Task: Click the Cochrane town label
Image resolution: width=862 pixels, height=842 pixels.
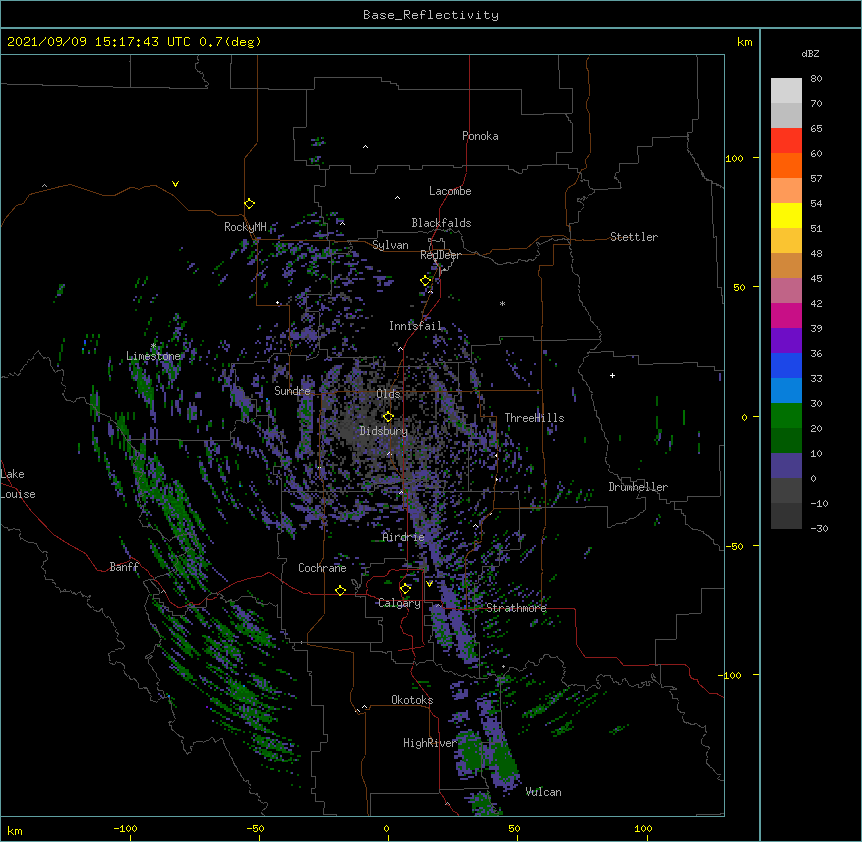Action: pos(322,568)
